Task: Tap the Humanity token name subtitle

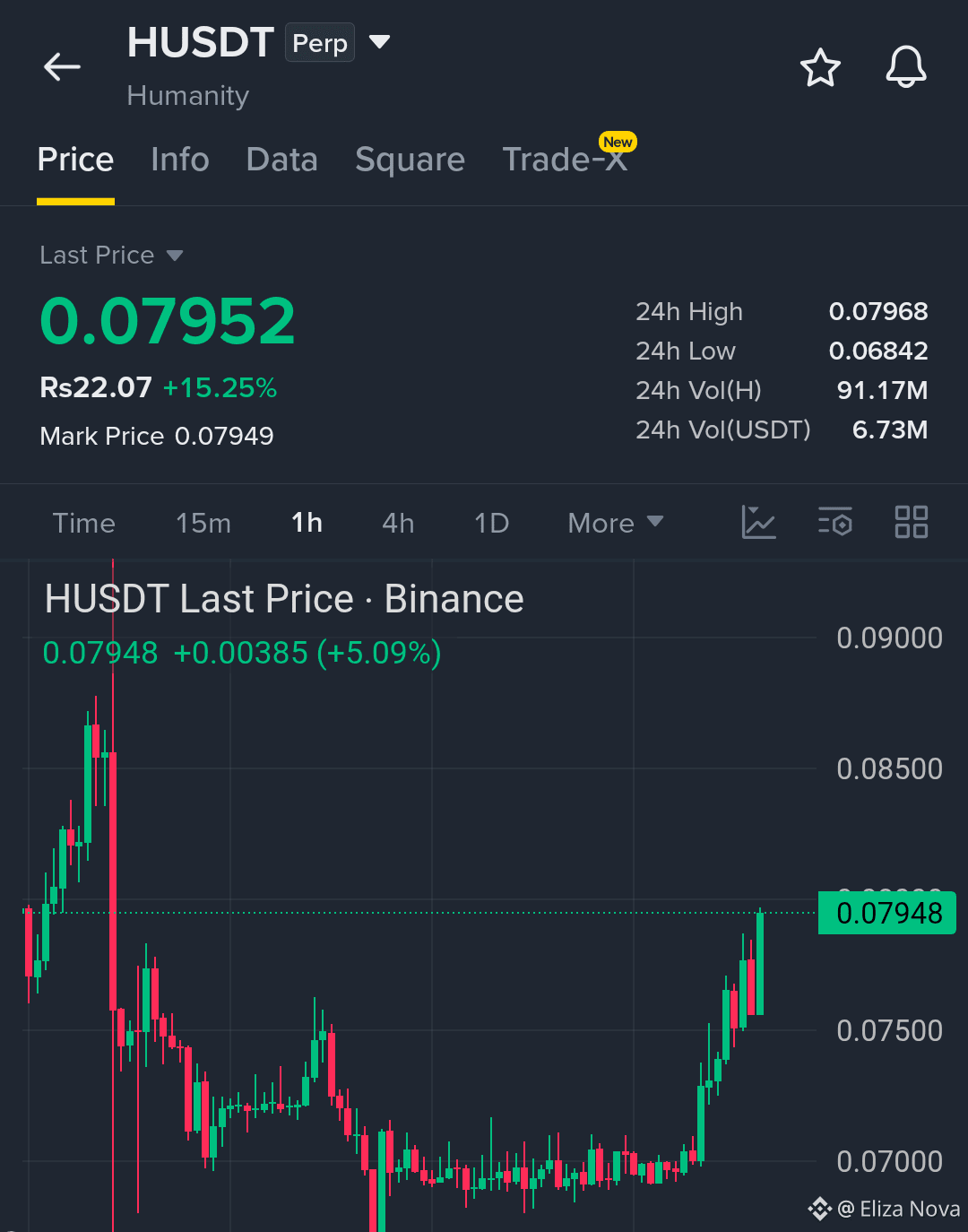Action: point(188,95)
